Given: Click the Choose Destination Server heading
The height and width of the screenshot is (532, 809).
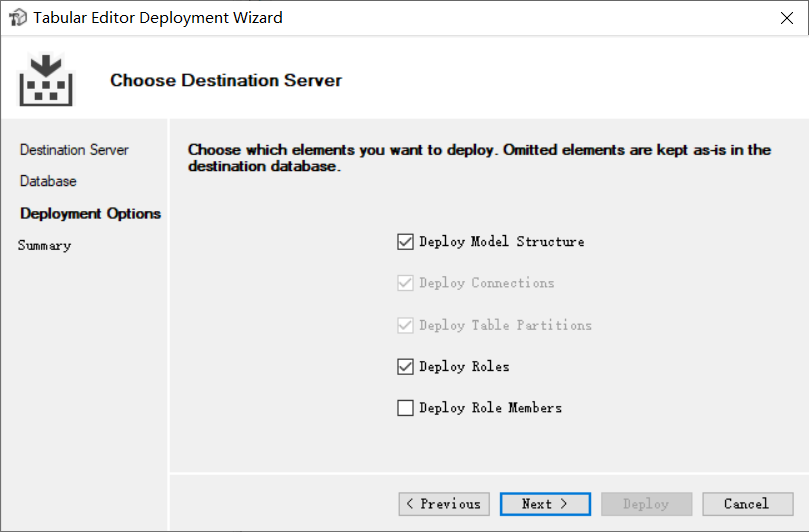Looking at the screenshot, I should [226, 80].
